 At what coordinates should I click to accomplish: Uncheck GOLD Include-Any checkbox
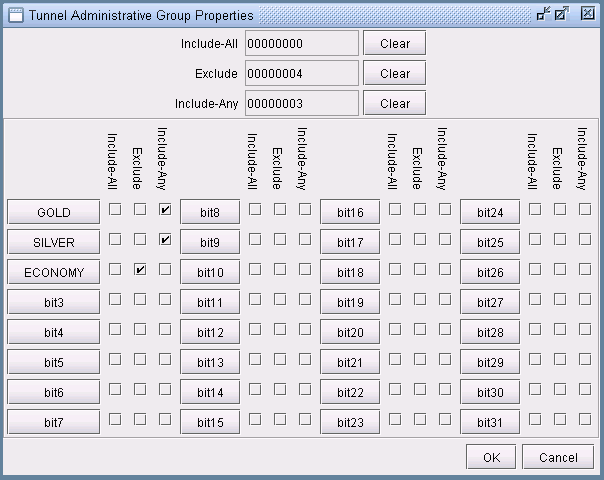pyautogui.click(x=165, y=209)
